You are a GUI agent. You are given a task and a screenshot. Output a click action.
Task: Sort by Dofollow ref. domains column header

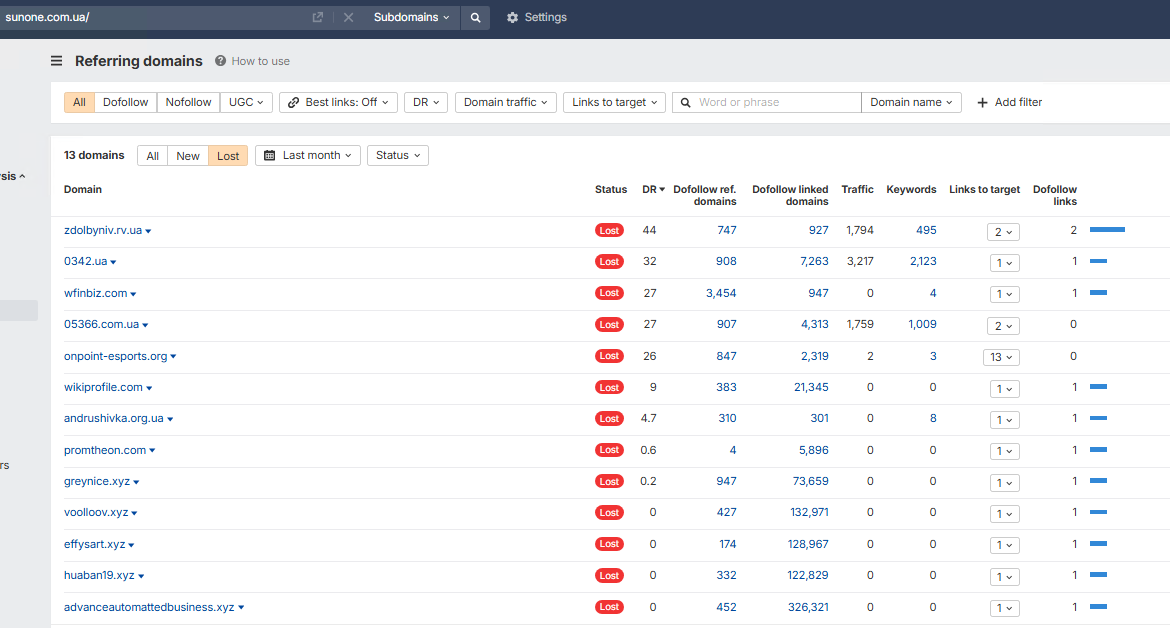pyautogui.click(x=704, y=195)
